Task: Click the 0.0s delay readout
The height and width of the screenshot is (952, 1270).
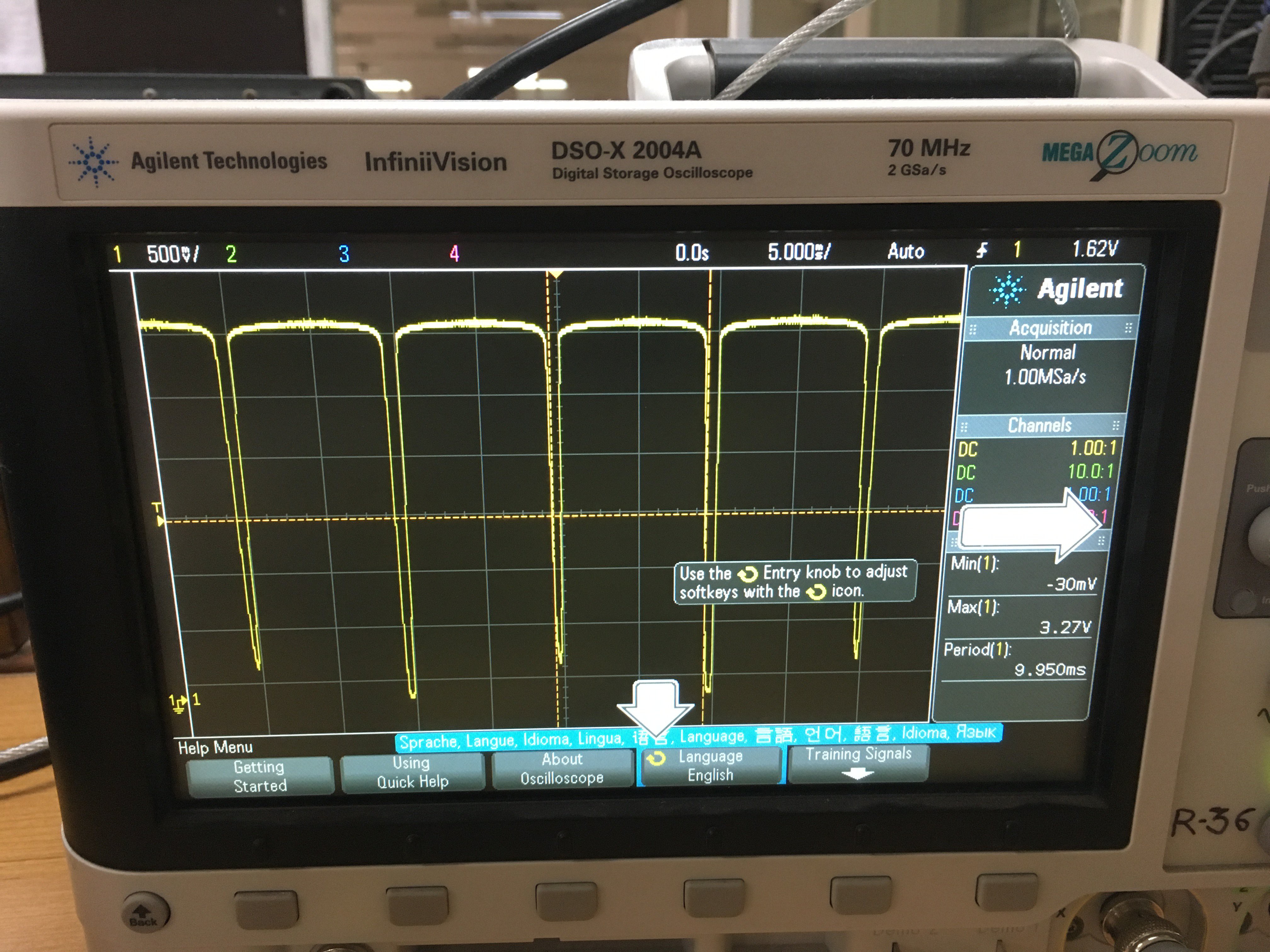Action: point(692,252)
